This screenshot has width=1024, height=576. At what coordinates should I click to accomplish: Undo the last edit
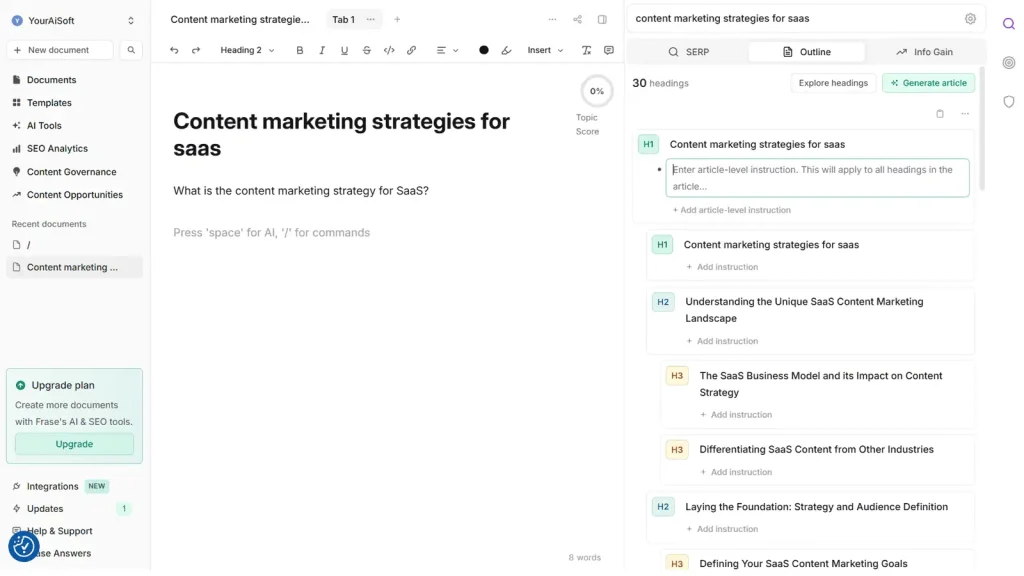(x=174, y=50)
